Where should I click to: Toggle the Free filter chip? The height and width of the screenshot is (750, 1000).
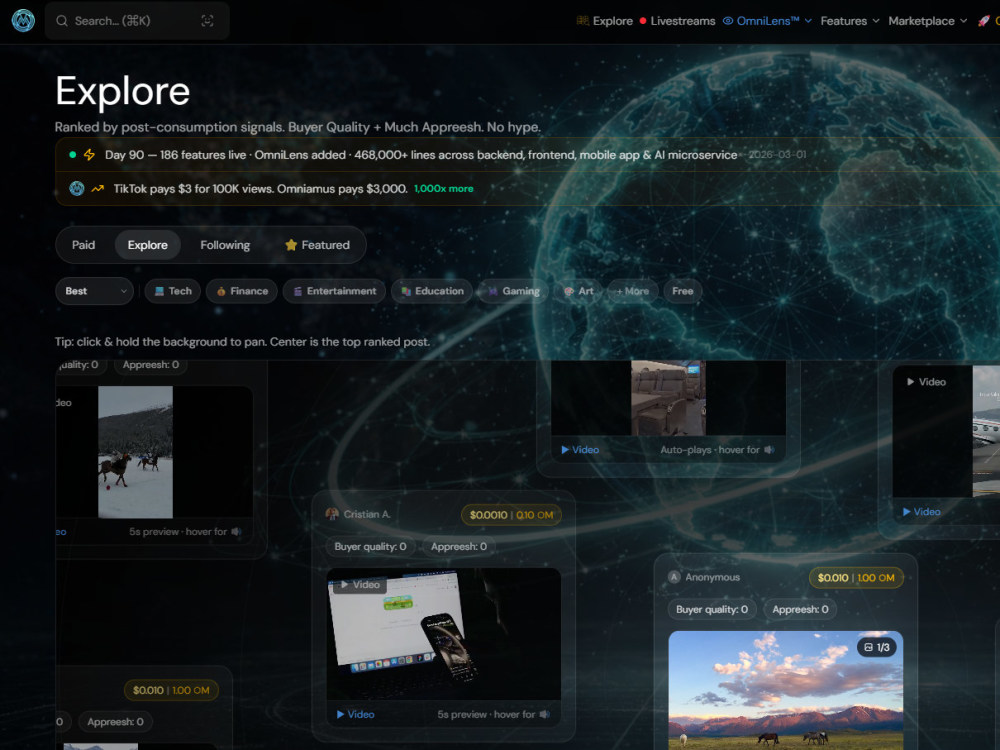coord(682,291)
